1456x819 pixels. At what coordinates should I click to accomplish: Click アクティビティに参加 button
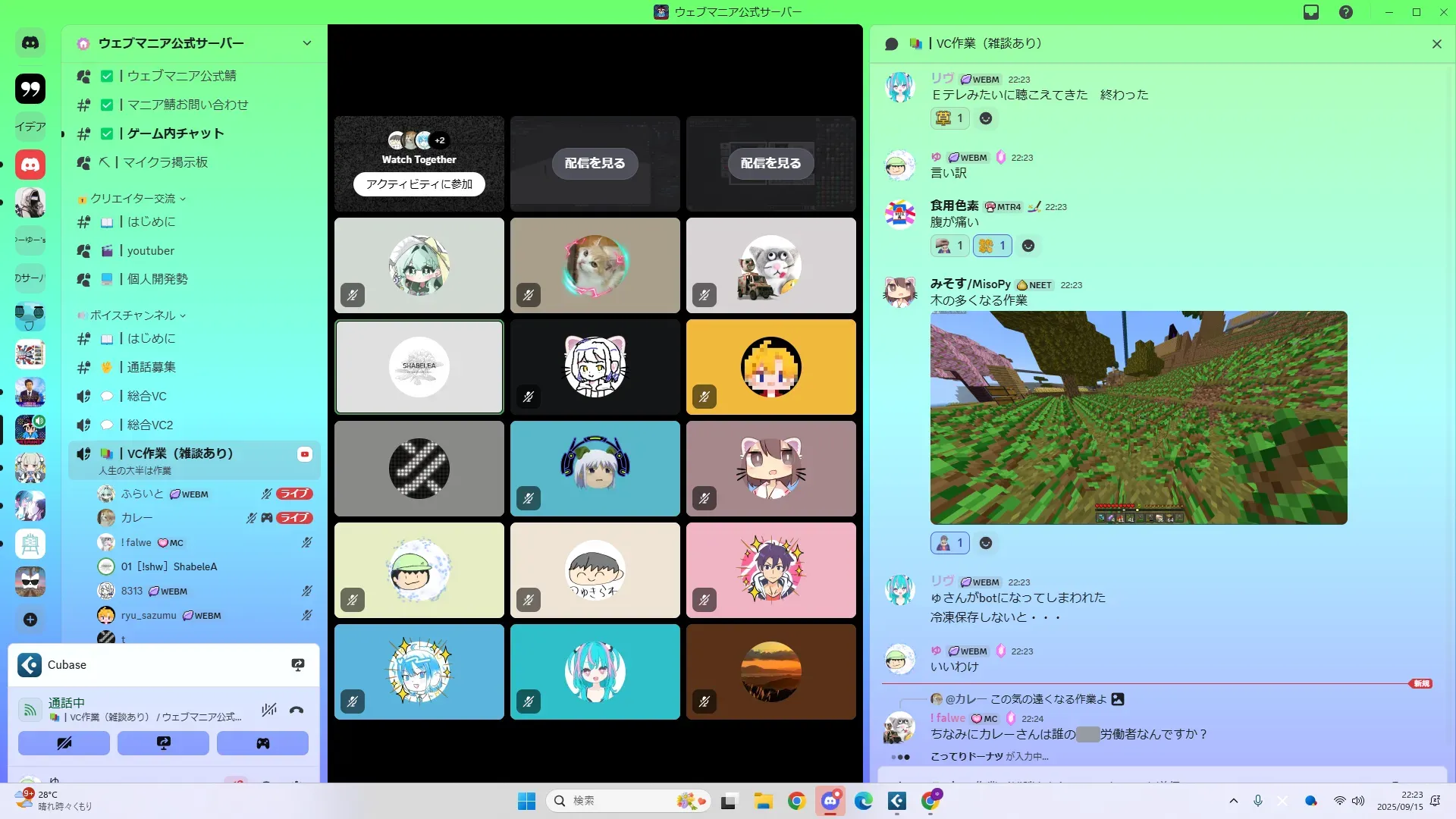(x=419, y=184)
